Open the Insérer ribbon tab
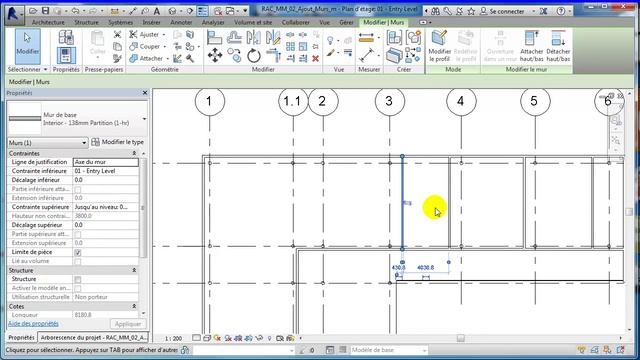 151,22
